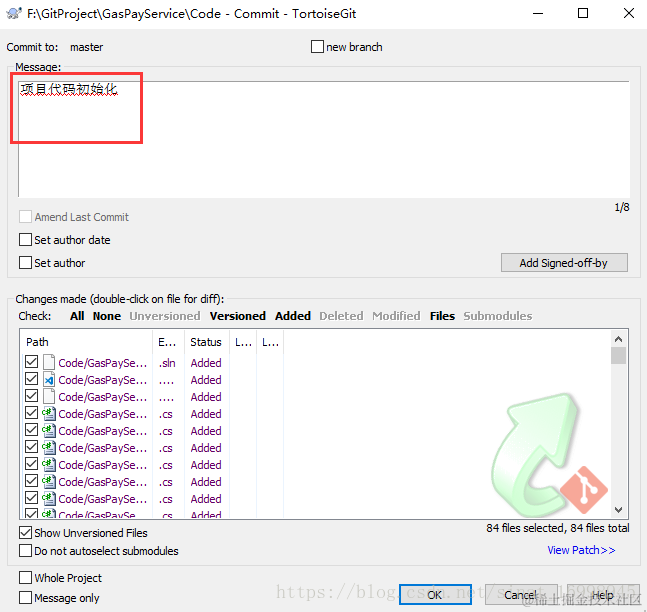Click None to uncheck all files
The image size is (647, 612).
(x=106, y=316)
